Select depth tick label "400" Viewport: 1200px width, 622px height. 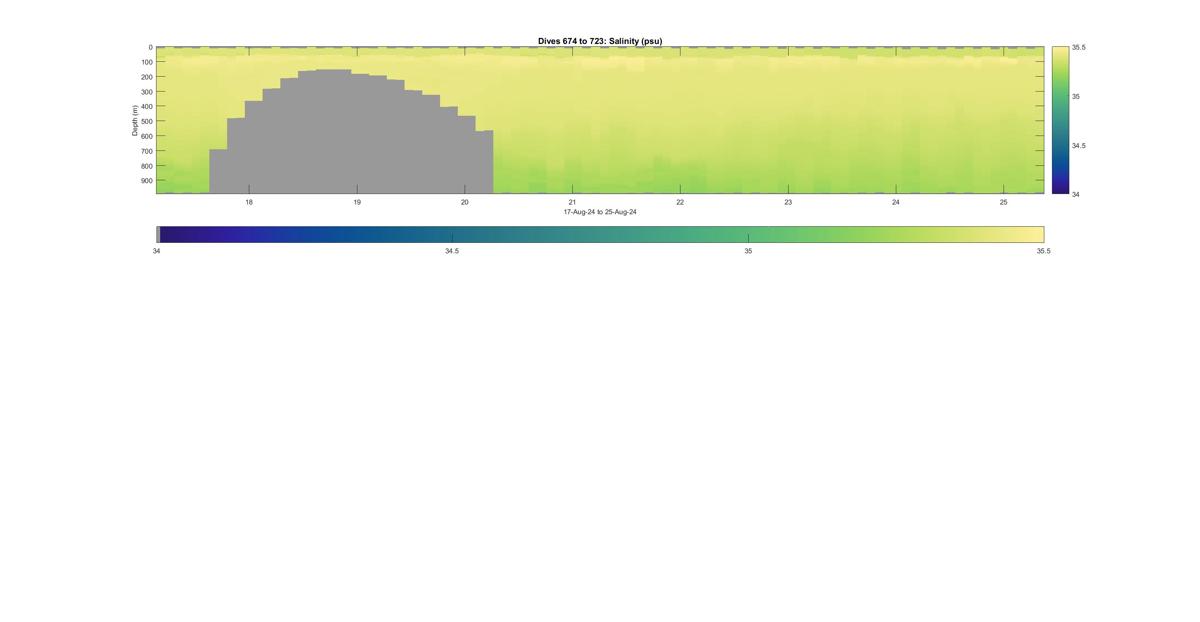[146, 107]
